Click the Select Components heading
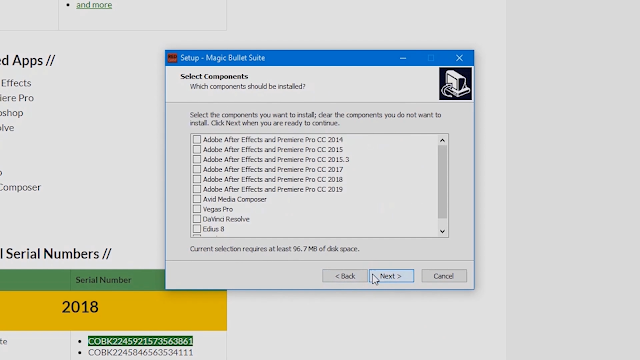Screen dimensions: 640x360 (214, 76)
